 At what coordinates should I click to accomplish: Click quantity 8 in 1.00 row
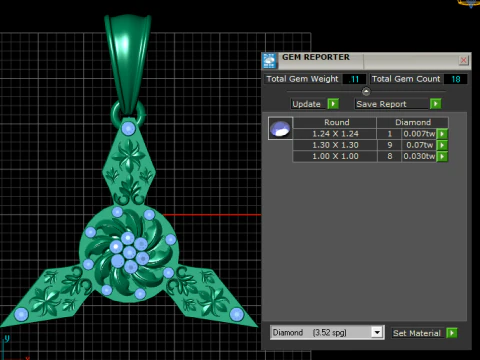389,156
